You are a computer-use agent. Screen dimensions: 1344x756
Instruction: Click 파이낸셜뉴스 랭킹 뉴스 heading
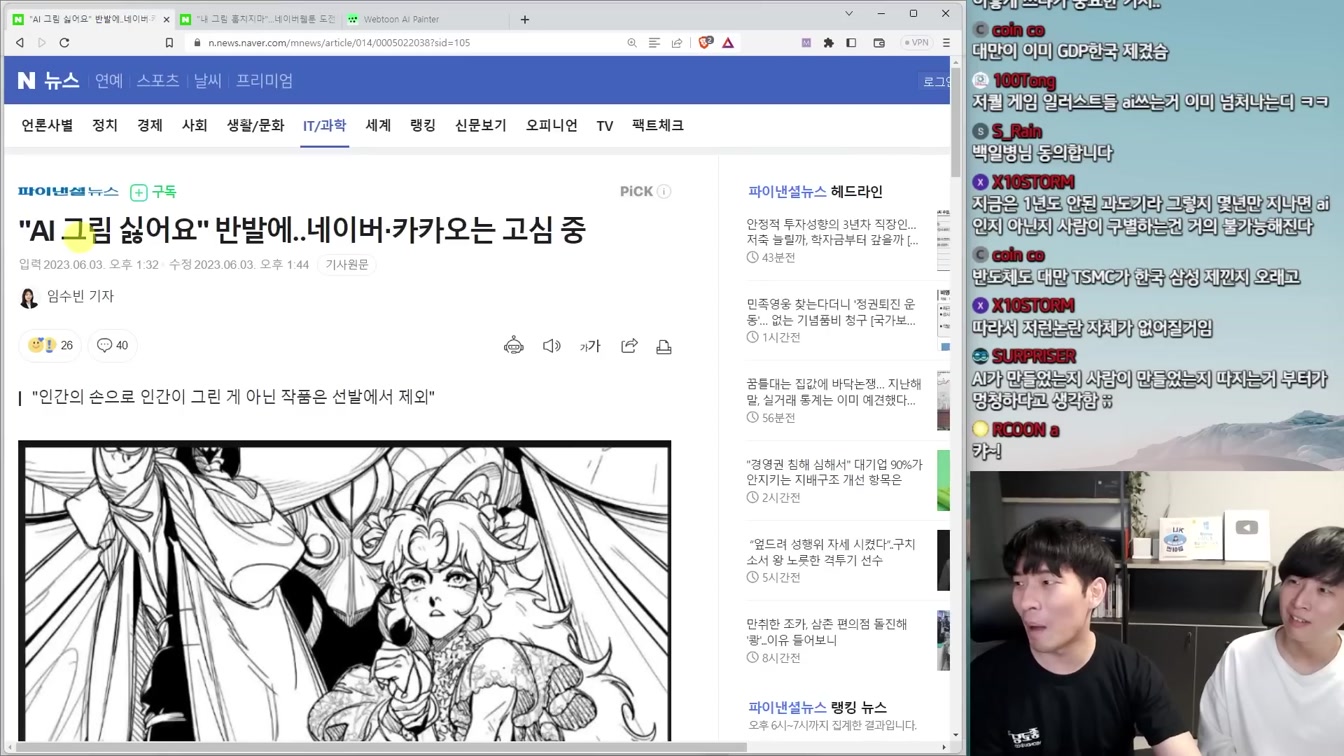[x=817, y=707]
